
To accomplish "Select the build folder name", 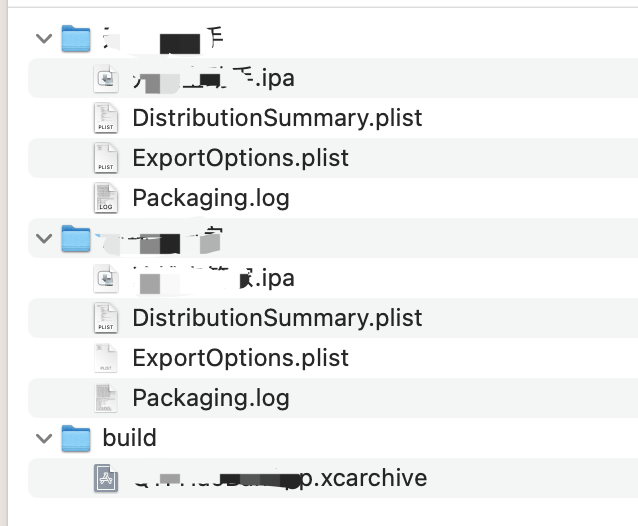I will [129, 438].
